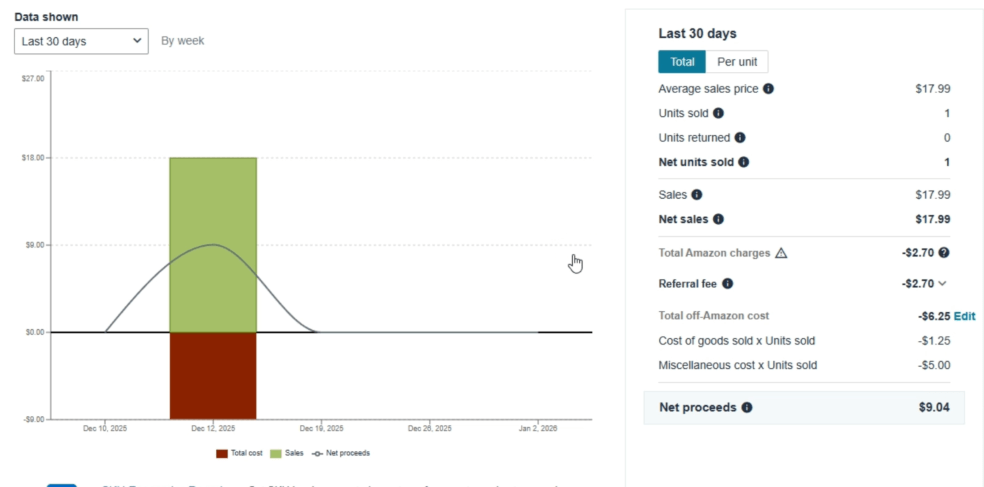Screen dimensions: 984x487
Task: Click info icon next to Referral fee
Action: pyautogui.click(x=727, y=284)
